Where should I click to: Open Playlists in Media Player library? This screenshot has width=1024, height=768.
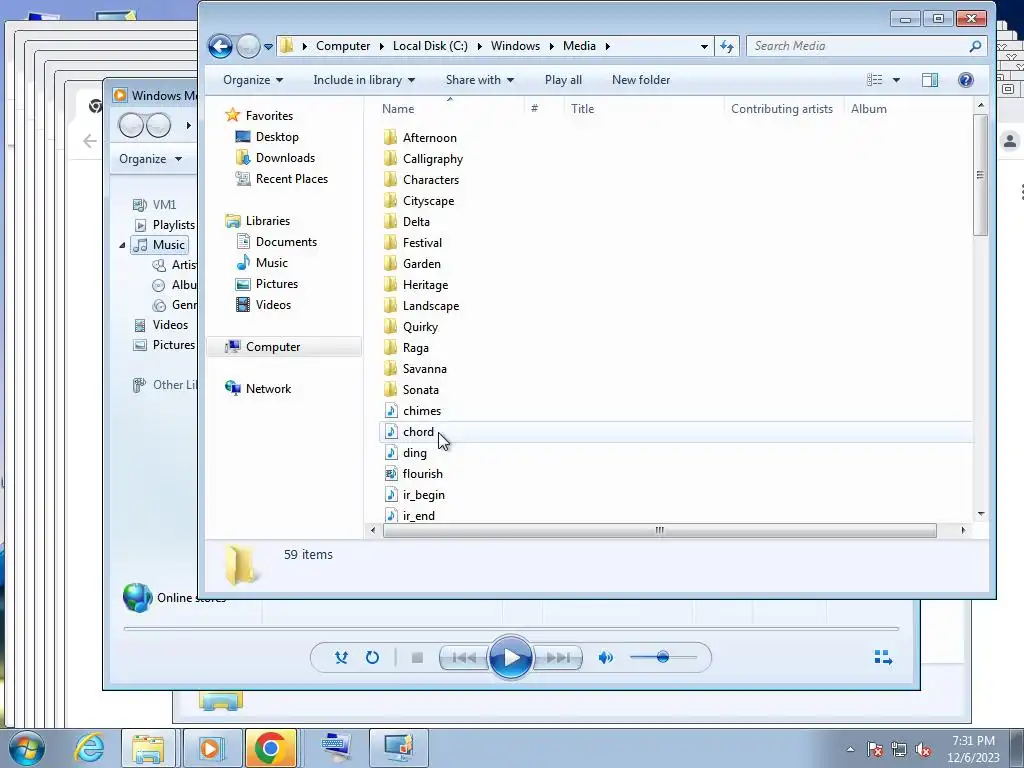(x=173, y=225)
